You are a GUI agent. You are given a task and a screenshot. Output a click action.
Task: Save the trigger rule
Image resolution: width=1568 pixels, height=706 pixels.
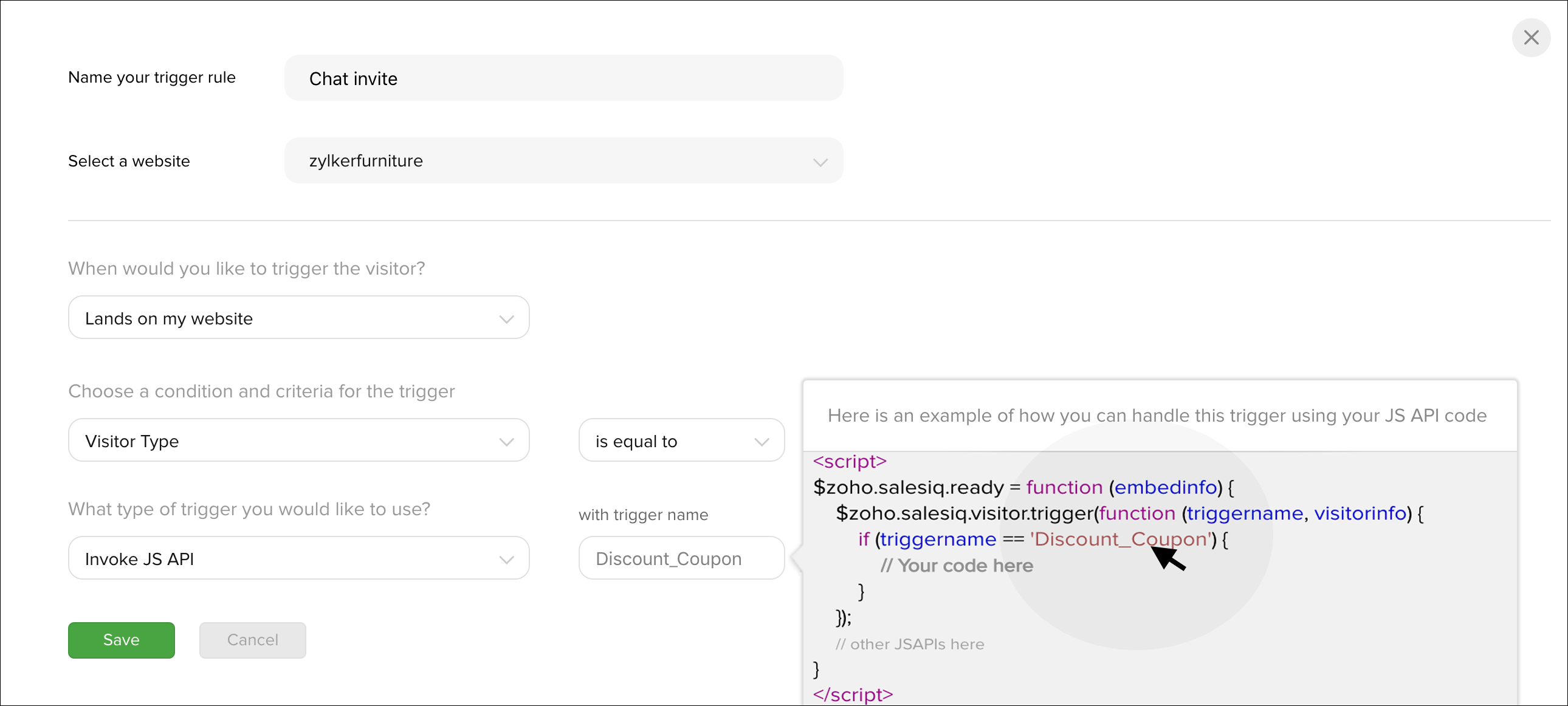[121, 640]
